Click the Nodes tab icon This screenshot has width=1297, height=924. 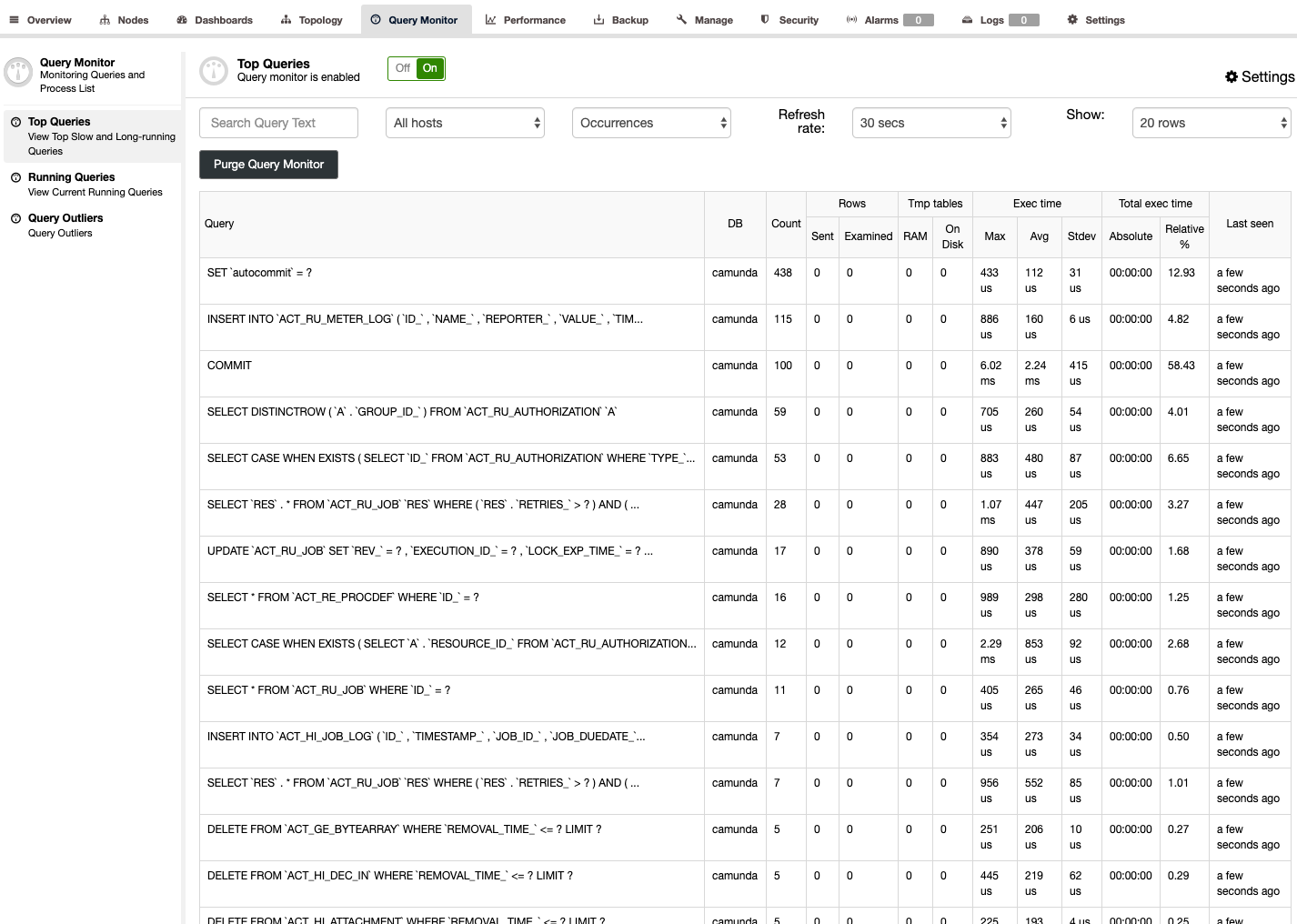pyautogui.click(x=105, y=20)
